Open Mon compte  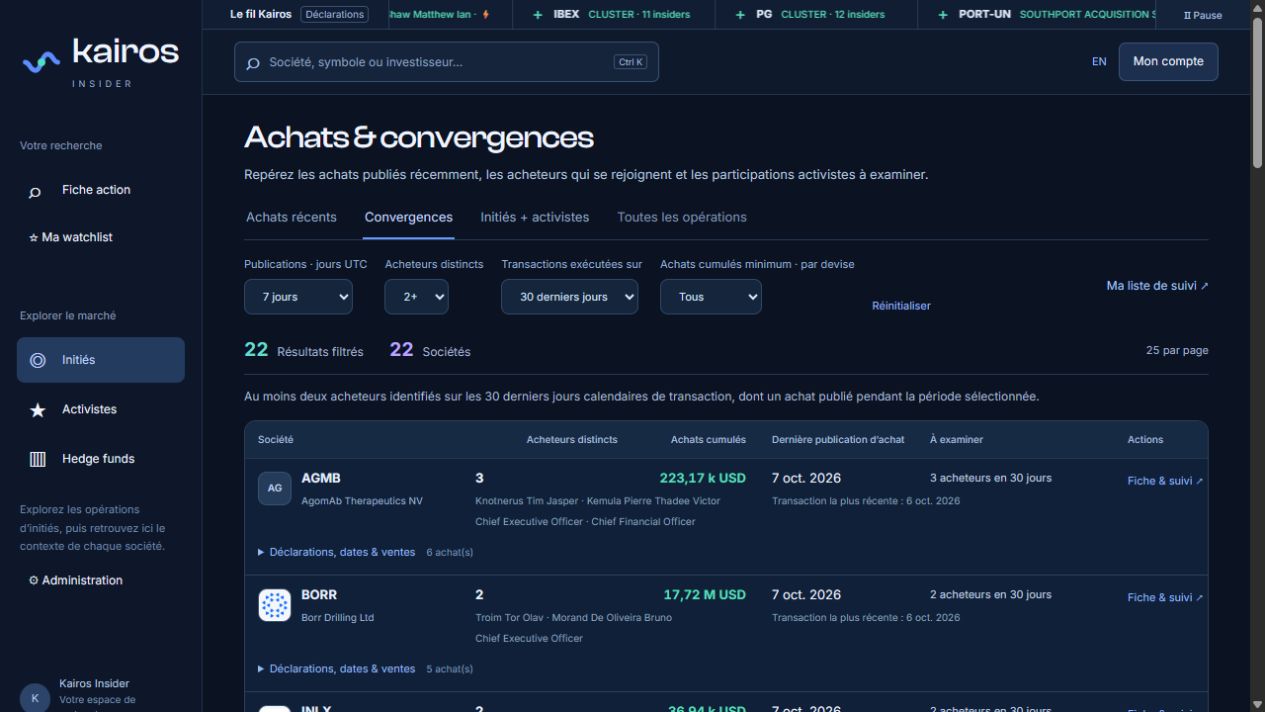point(1168,61)
